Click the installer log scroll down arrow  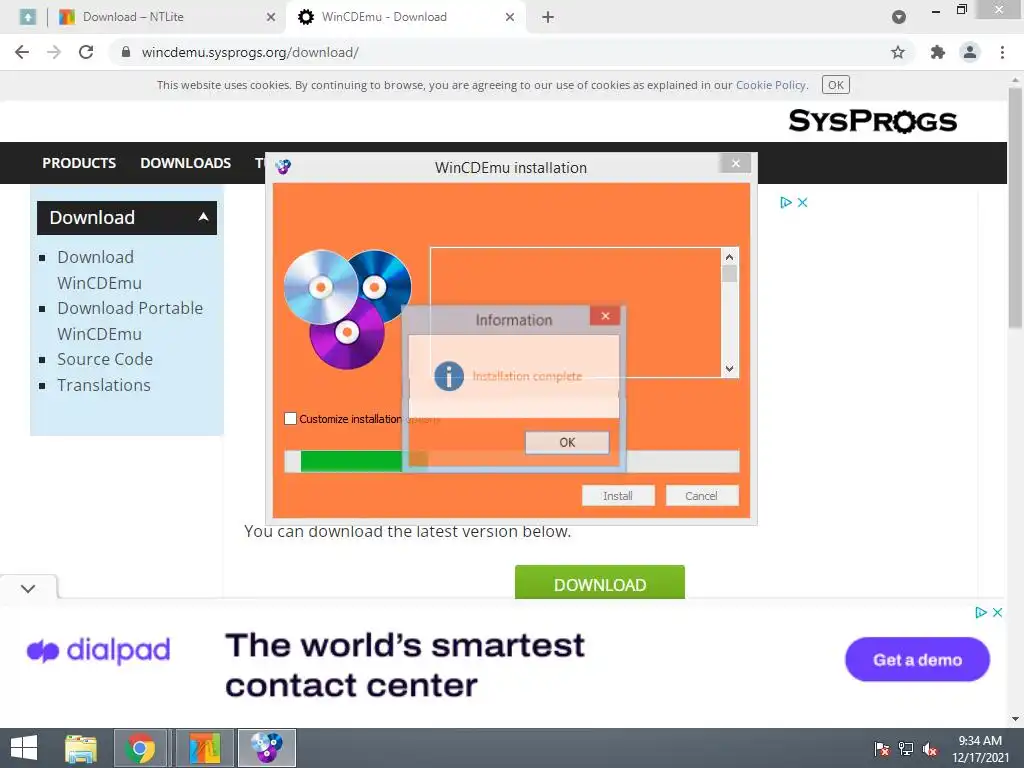pyautogui.click(x=729, y=369)
